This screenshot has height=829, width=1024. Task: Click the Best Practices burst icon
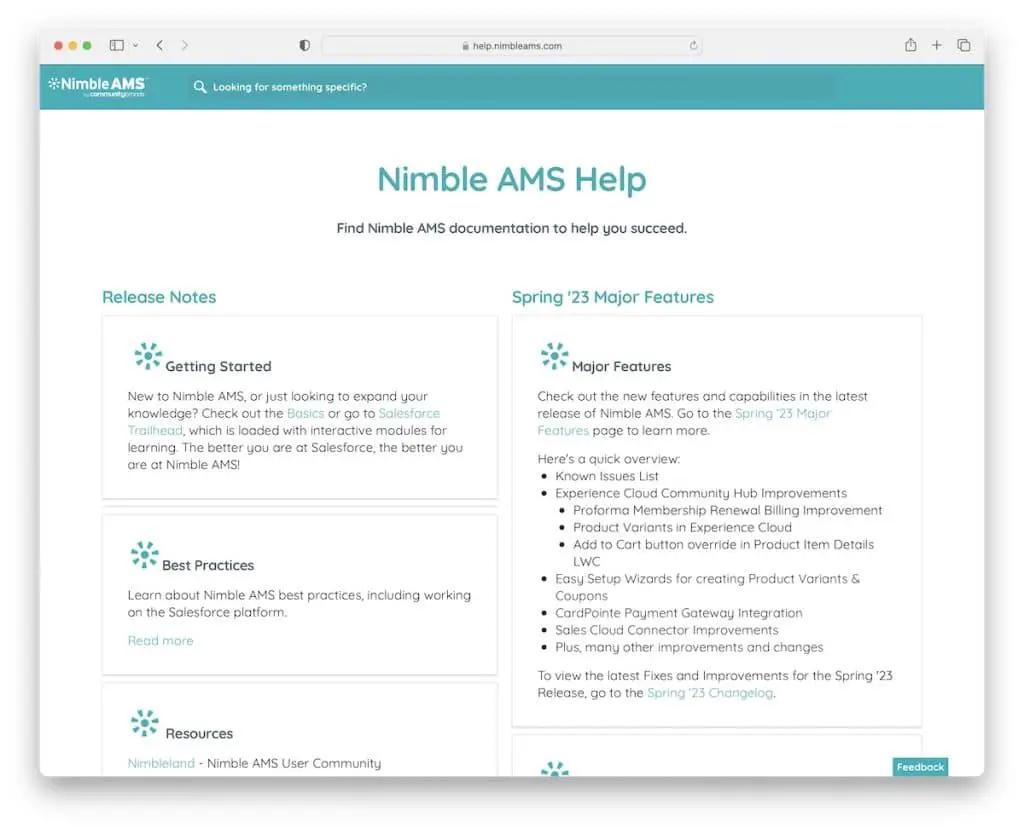(x=144, y=555)
